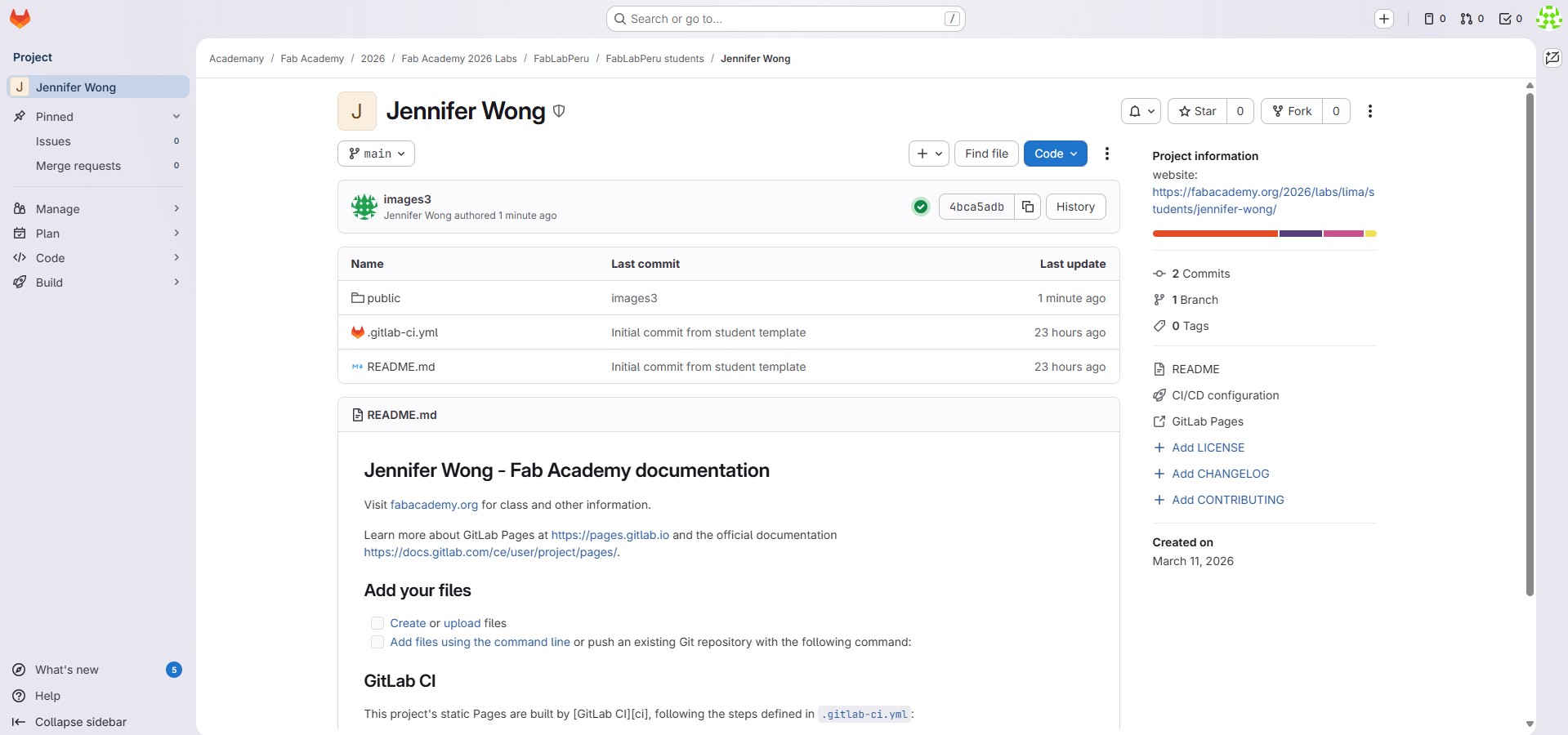Open the Code download dropdown
Viewport: 1568px width, 735px height.
point(1054,154)
